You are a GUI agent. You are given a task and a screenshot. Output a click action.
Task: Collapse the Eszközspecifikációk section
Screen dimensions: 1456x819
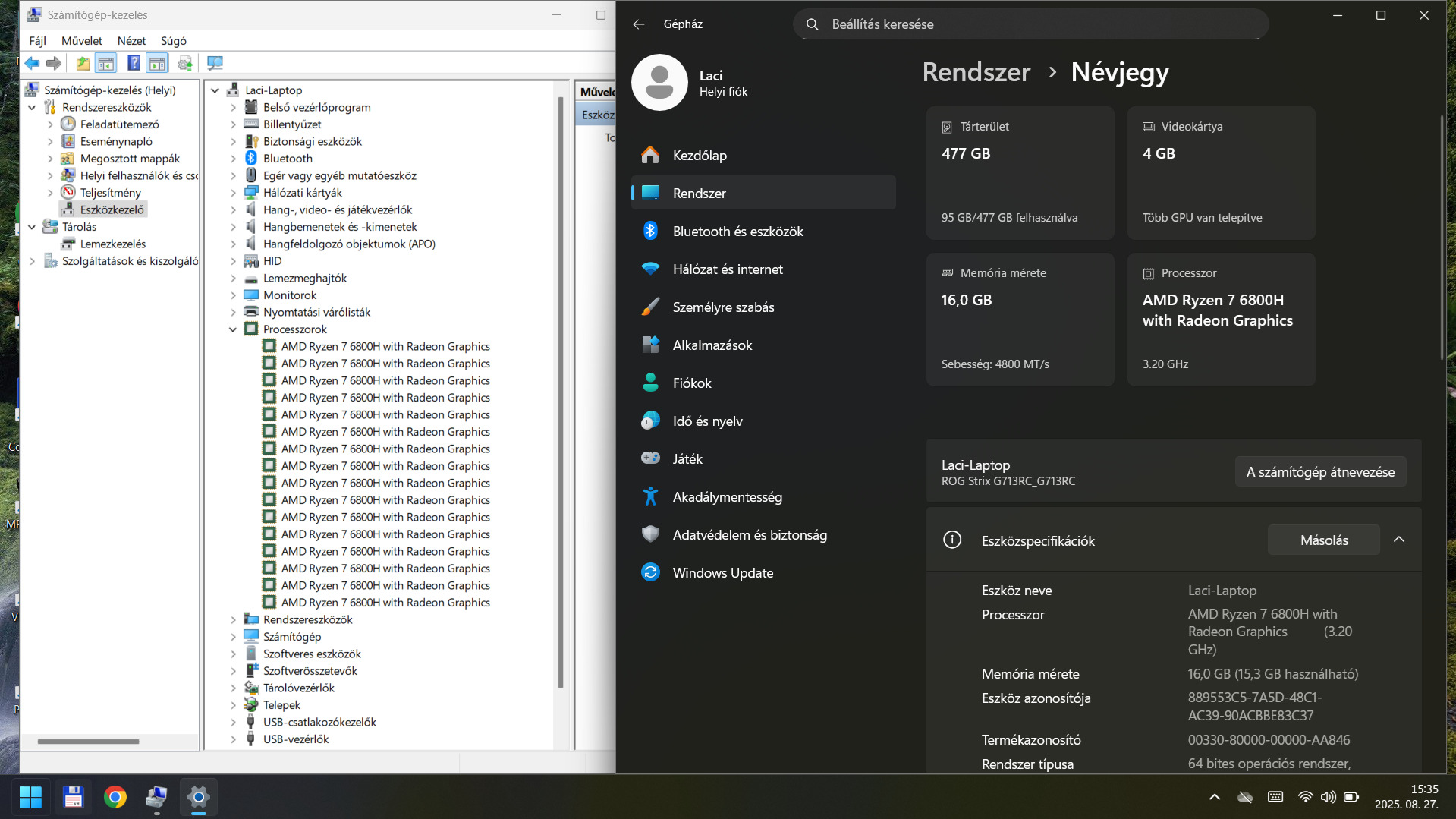(1399, 540)
